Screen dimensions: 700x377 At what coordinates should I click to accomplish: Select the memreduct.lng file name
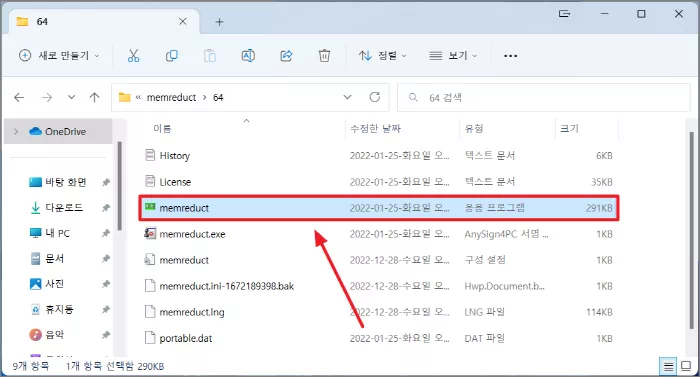pyautogui.click(x=192, y=312)
